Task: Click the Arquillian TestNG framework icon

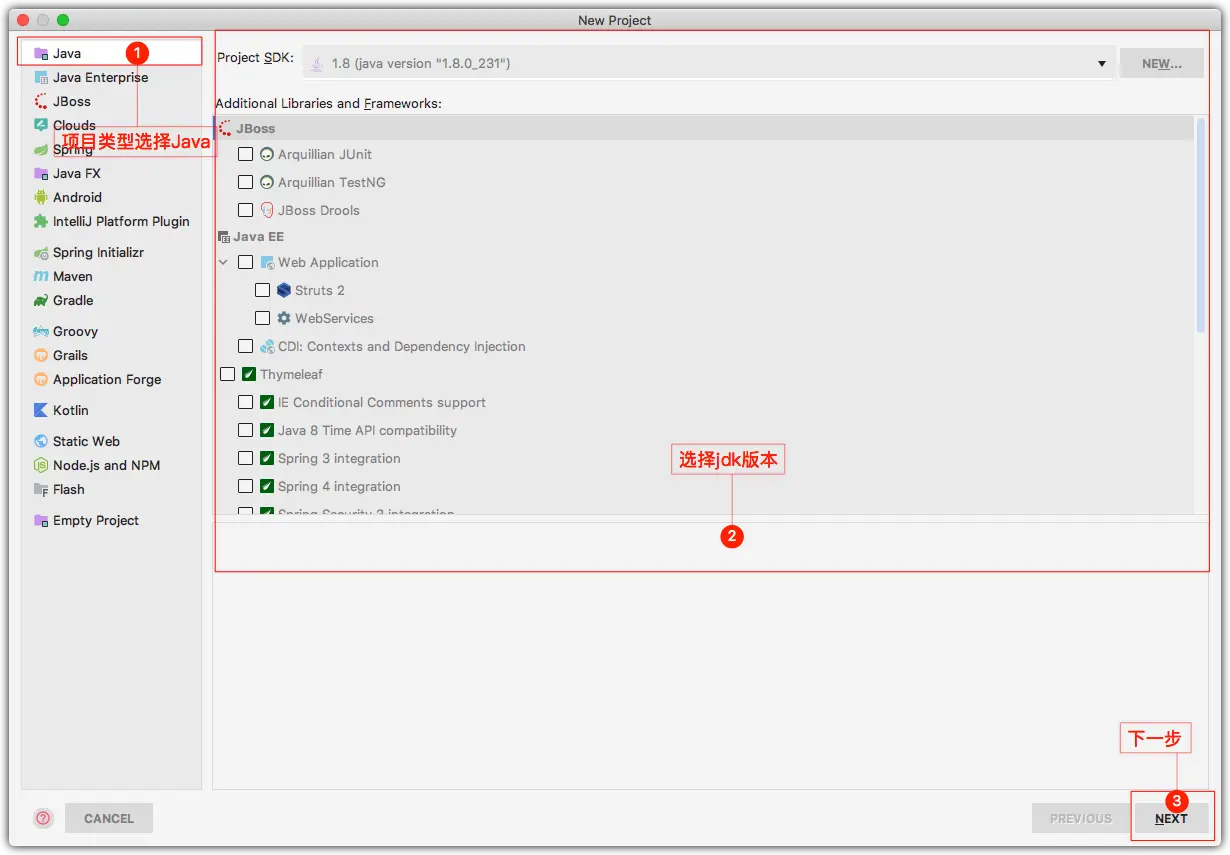Action: click(x=267, y=182)
